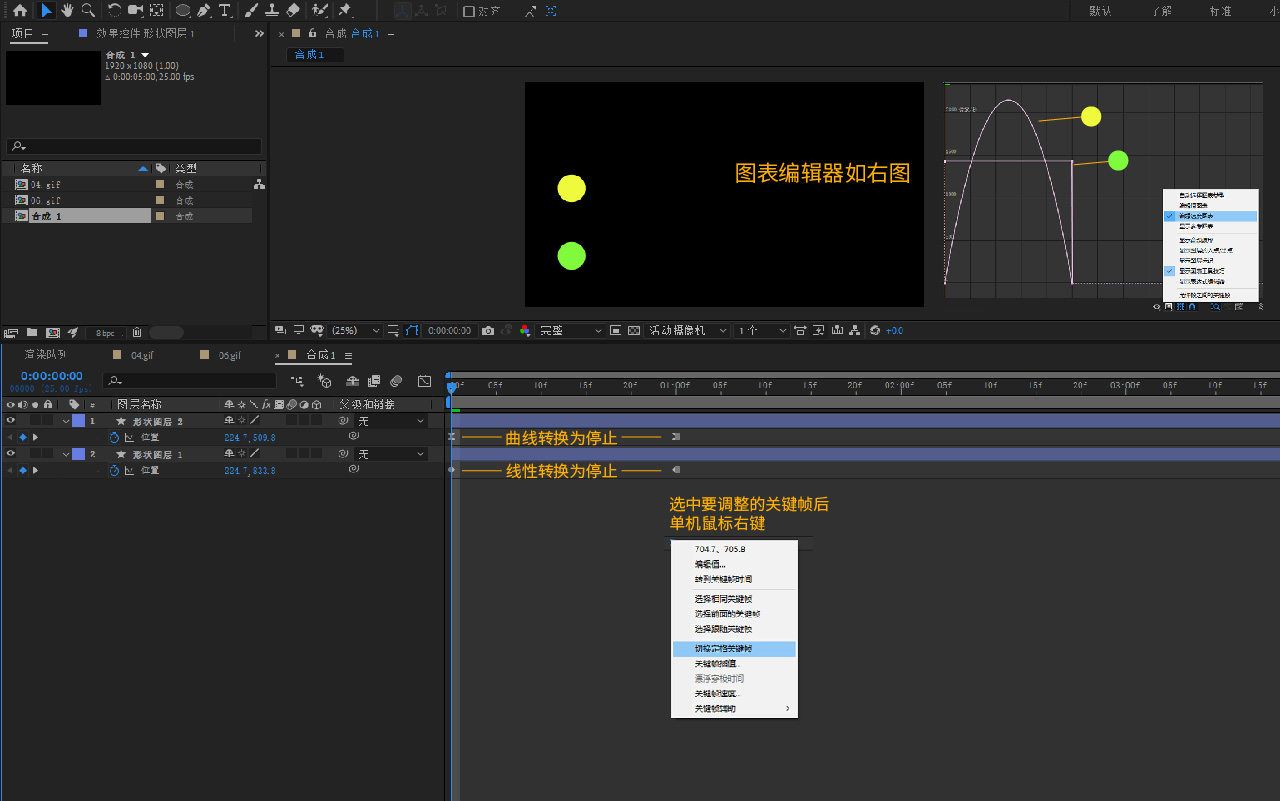Select the Pan Behind anchor point tool
The image size is (1280, 801).
click(x=157, y=10)
